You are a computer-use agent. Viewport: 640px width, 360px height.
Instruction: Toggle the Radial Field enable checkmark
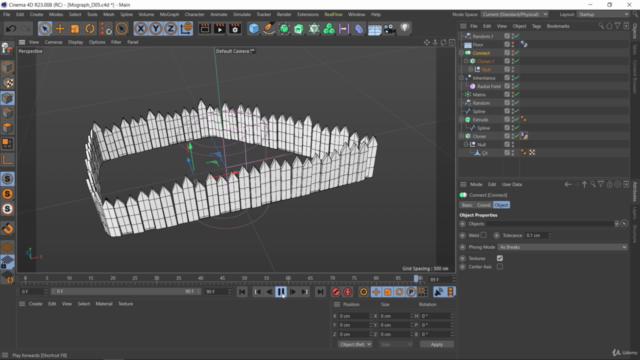pos(517,86)
